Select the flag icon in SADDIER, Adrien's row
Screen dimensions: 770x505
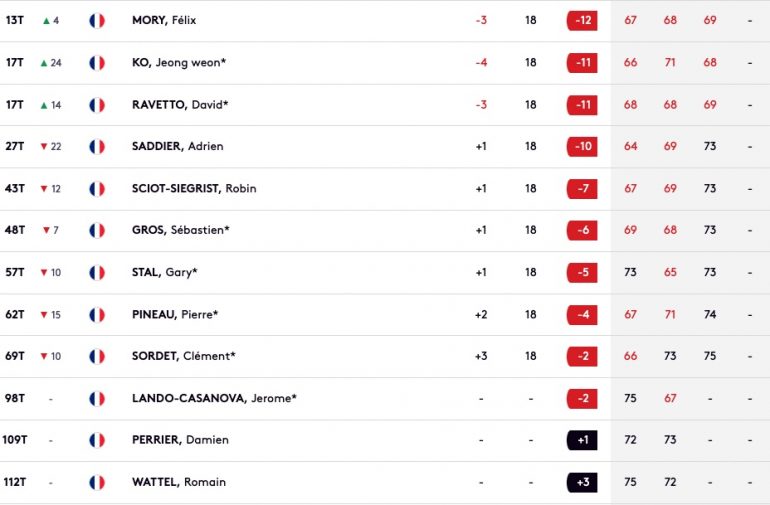(x=97, y=146)
